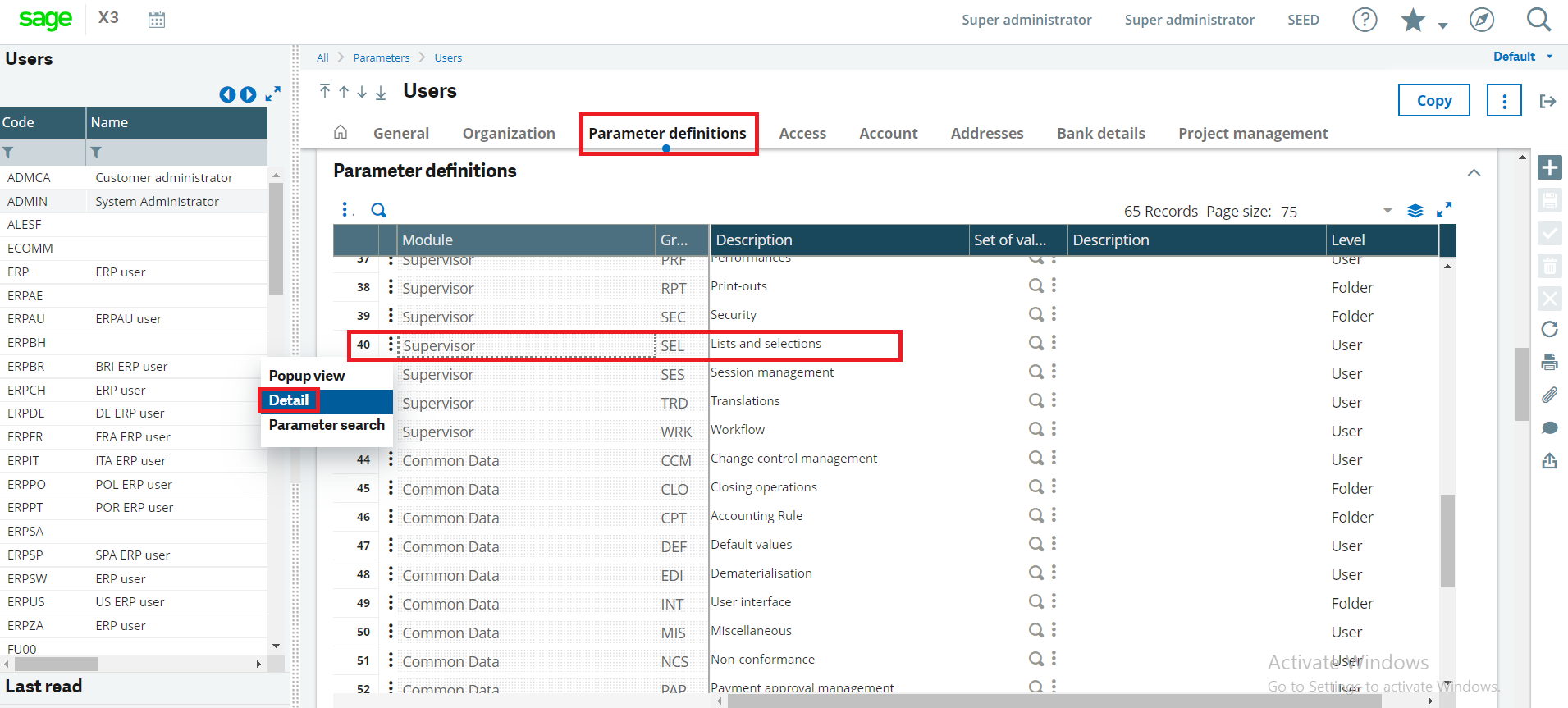Click the exit record icon
This screenshot has height=708, width=1568.
tap(1548, 101)
